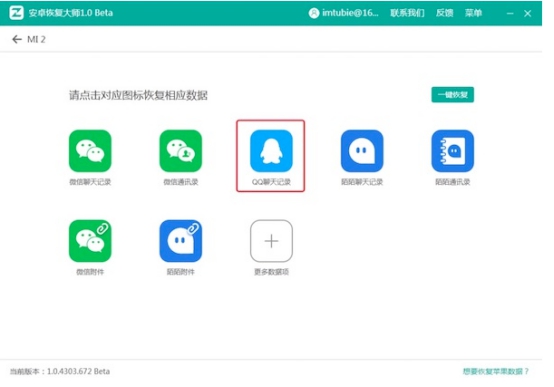Click the plus icon for 更多数据项
This screenshot has width=554, height=387.
(x=271, y=241)
